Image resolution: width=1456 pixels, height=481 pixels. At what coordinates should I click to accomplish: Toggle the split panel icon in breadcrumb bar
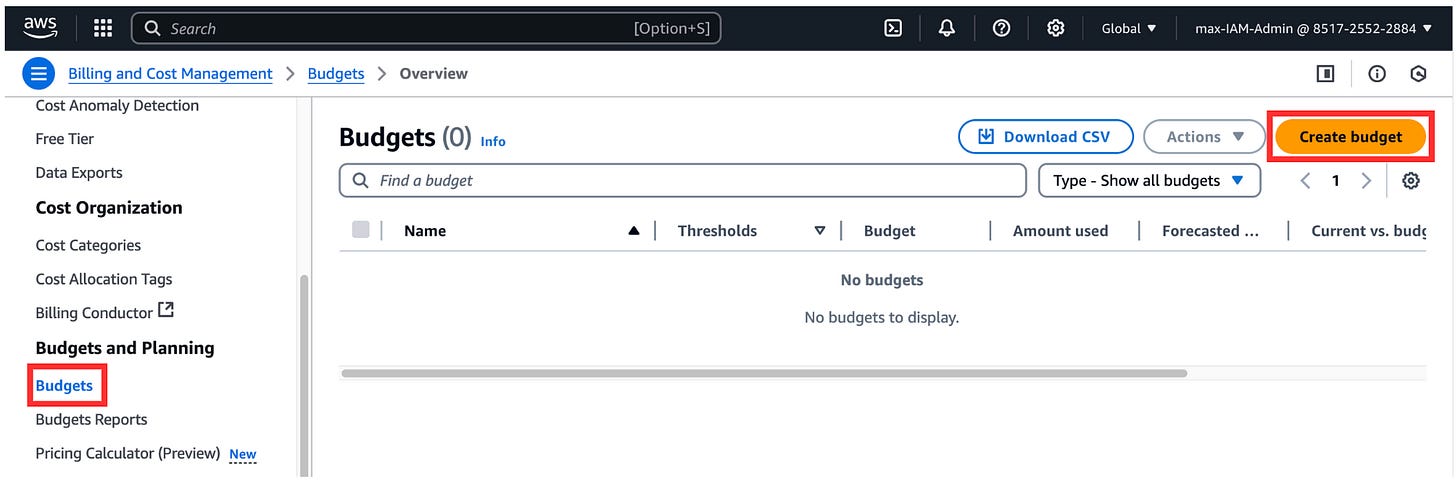1325,74
